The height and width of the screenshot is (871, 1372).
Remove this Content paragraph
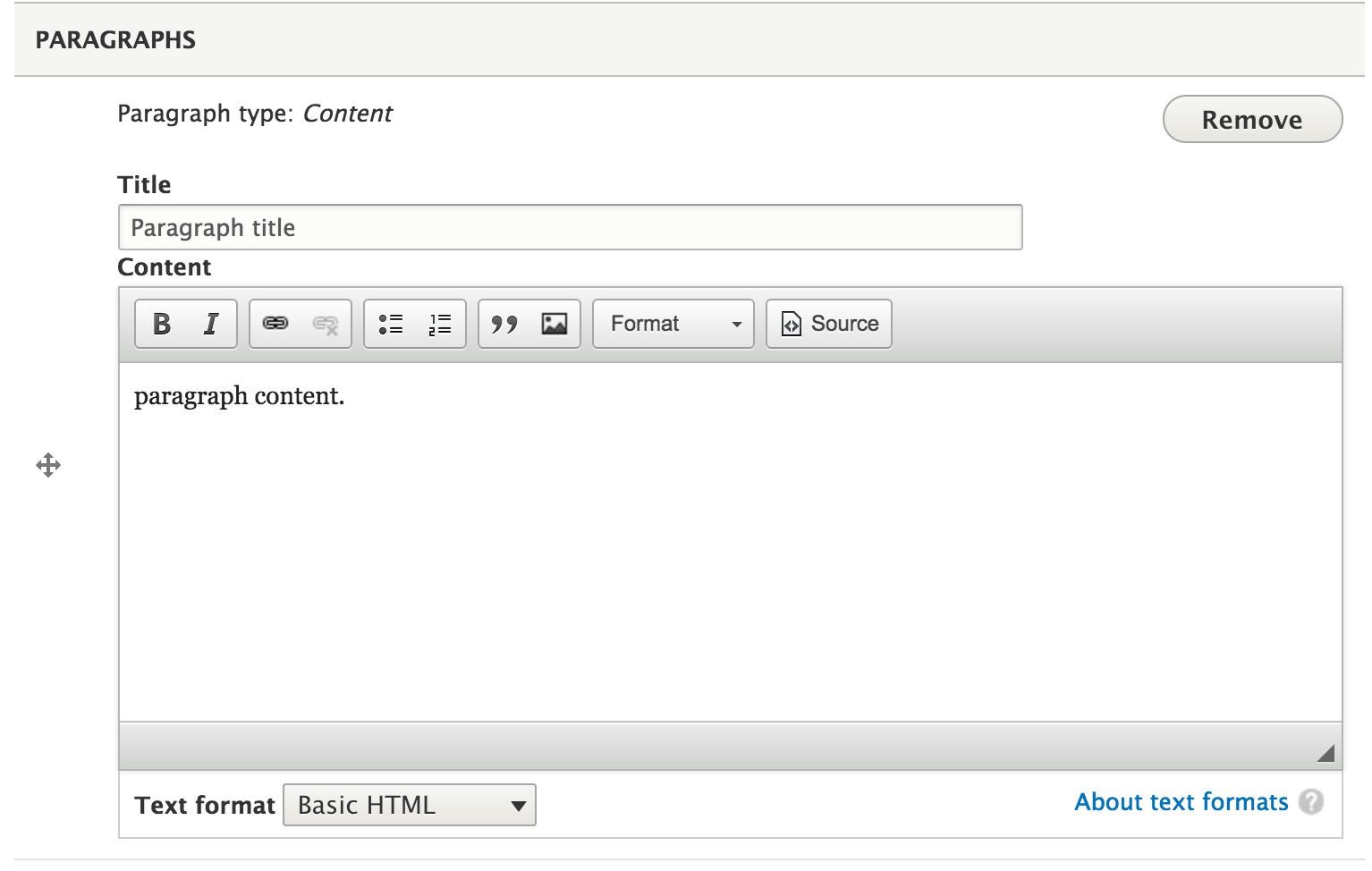point(1252,119)
